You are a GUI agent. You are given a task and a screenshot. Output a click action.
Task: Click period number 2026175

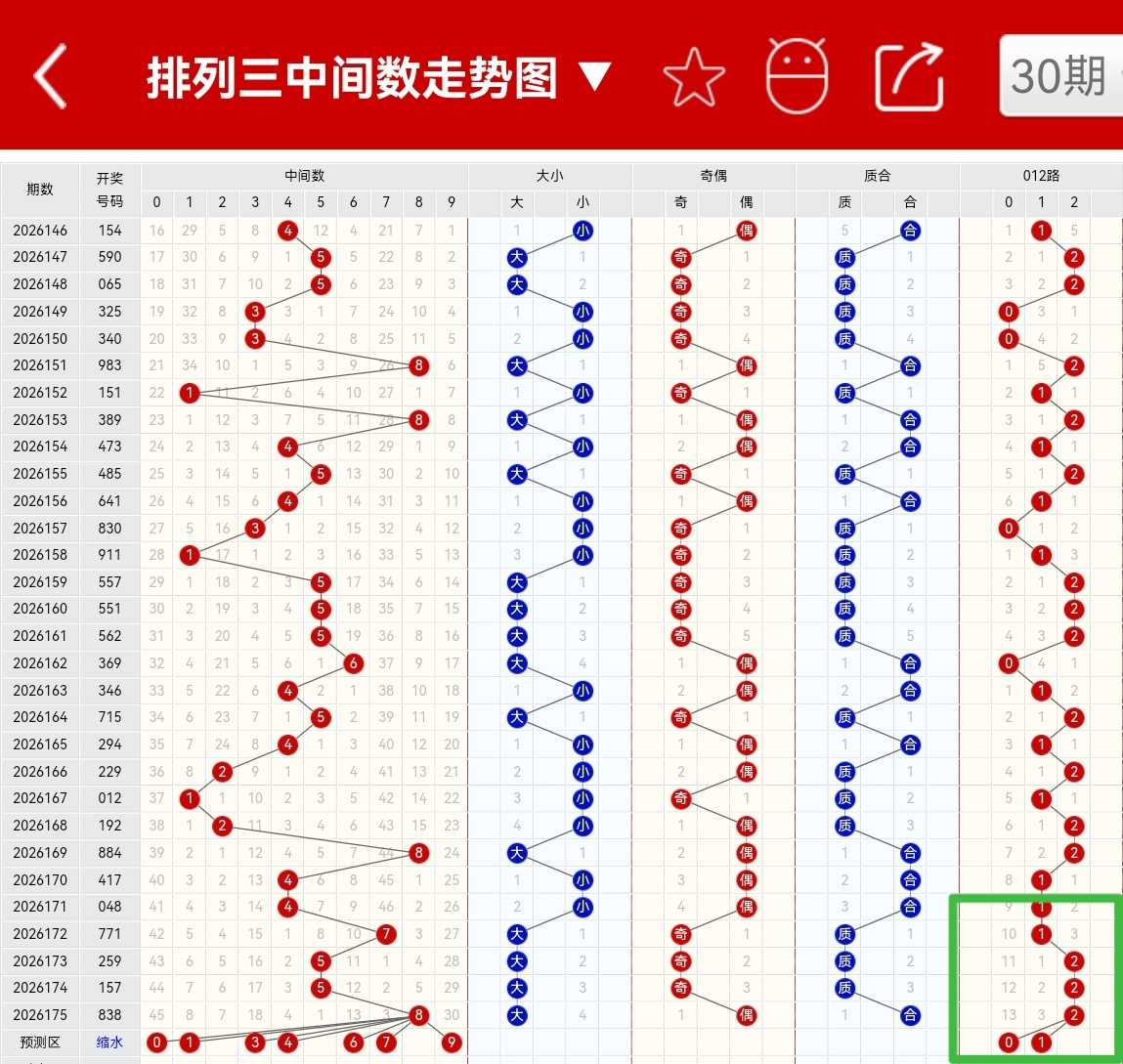click(x=40, y=1015)
